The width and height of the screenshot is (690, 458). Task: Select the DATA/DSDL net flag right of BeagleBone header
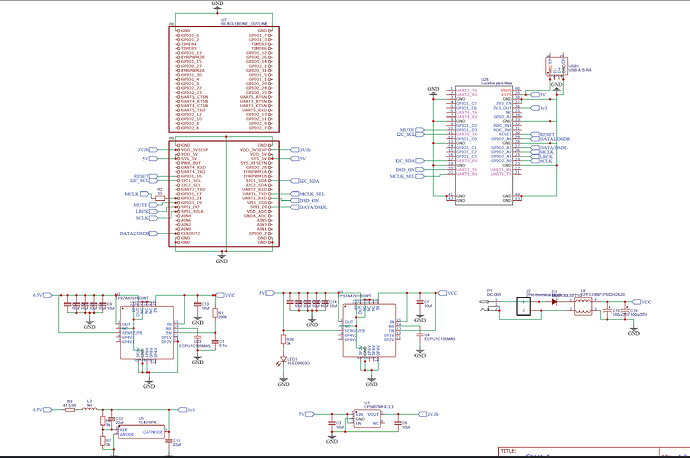(295, 207)
